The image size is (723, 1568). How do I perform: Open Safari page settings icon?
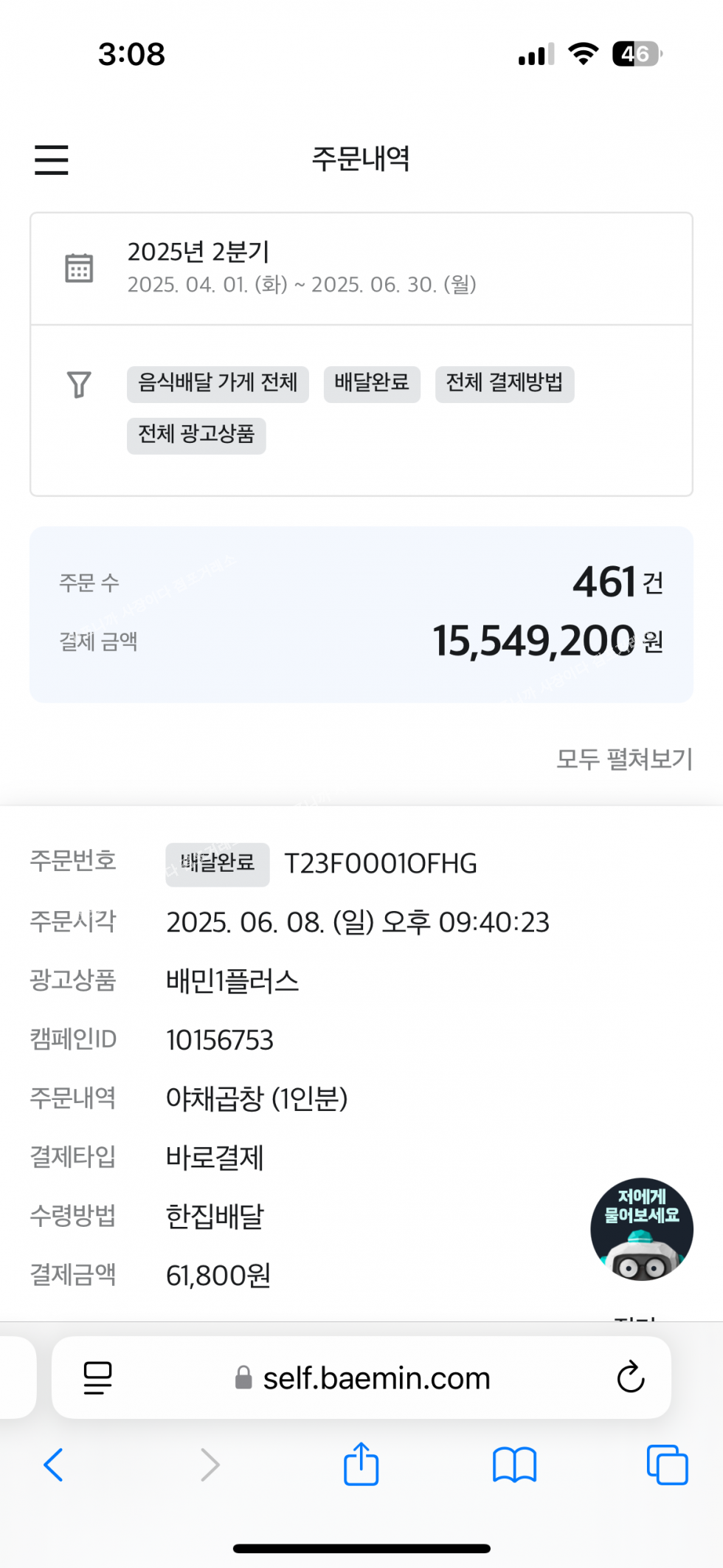[97, 1378]
